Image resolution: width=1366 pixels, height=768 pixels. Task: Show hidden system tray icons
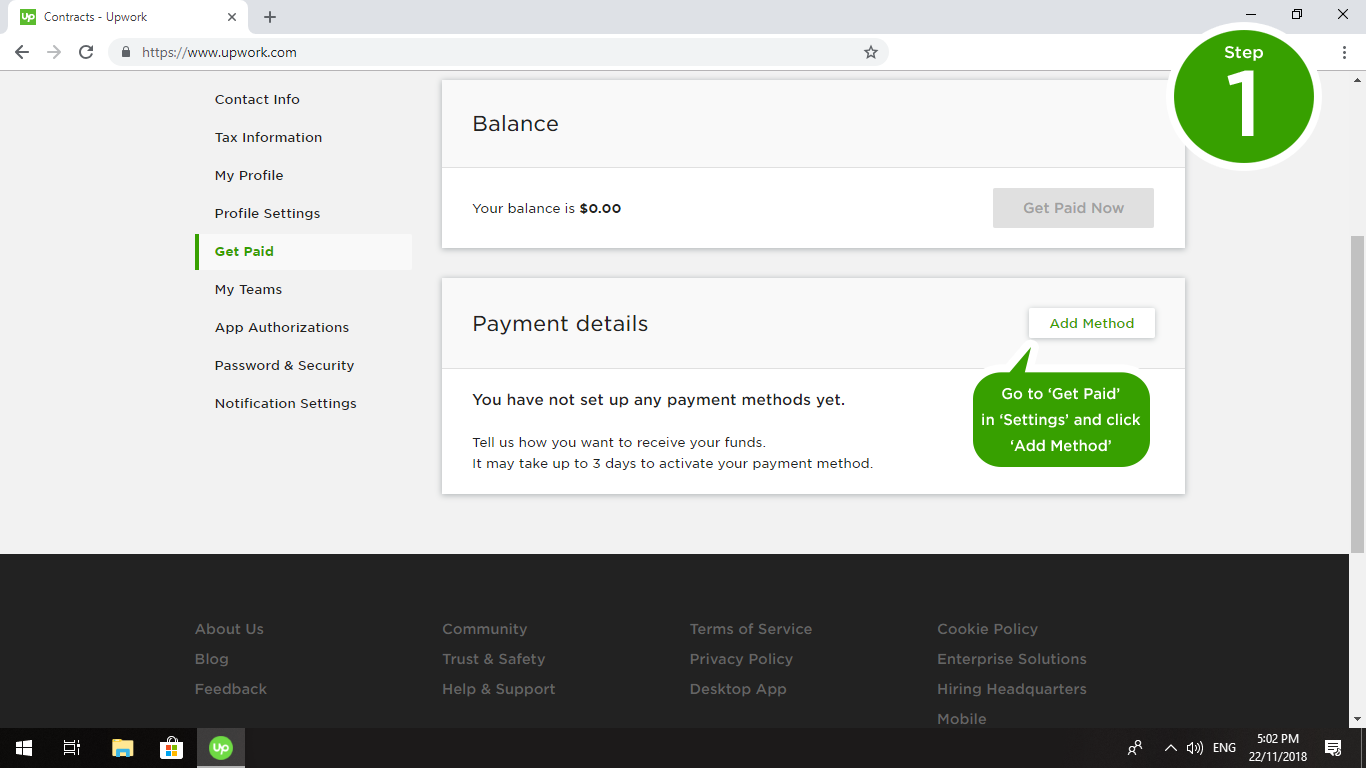[1170, 747]
